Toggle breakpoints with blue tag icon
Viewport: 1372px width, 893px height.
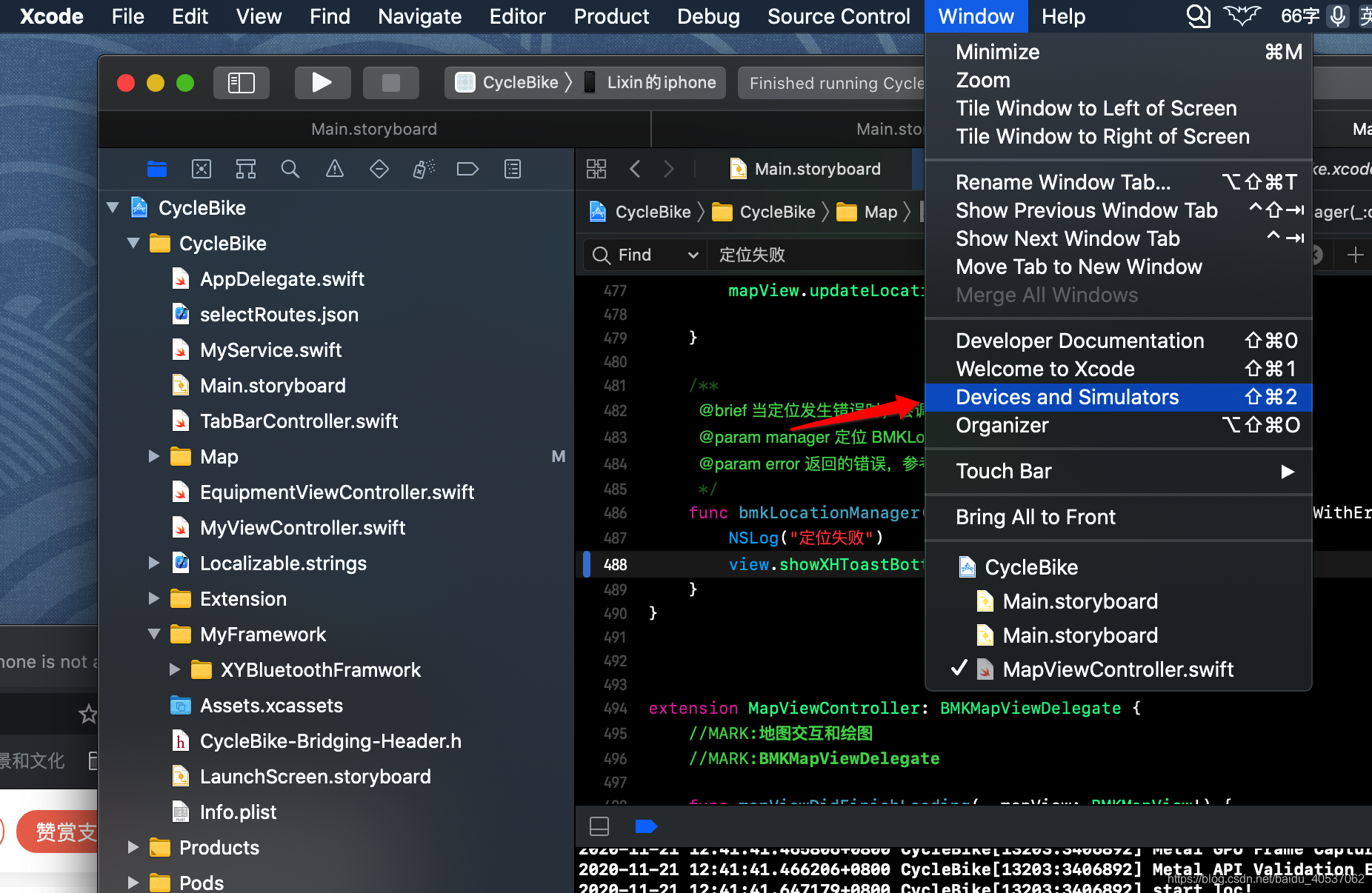[646, 826]
